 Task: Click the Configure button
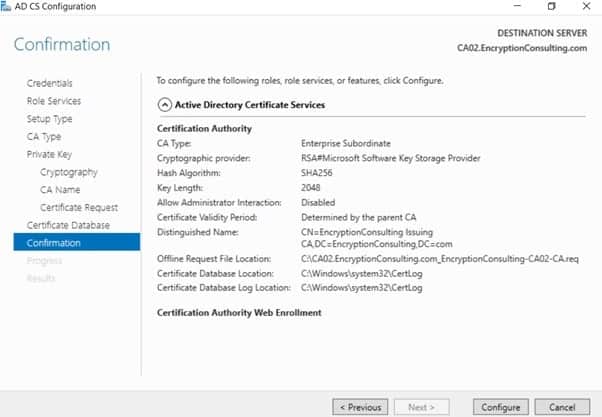point(500,407)
